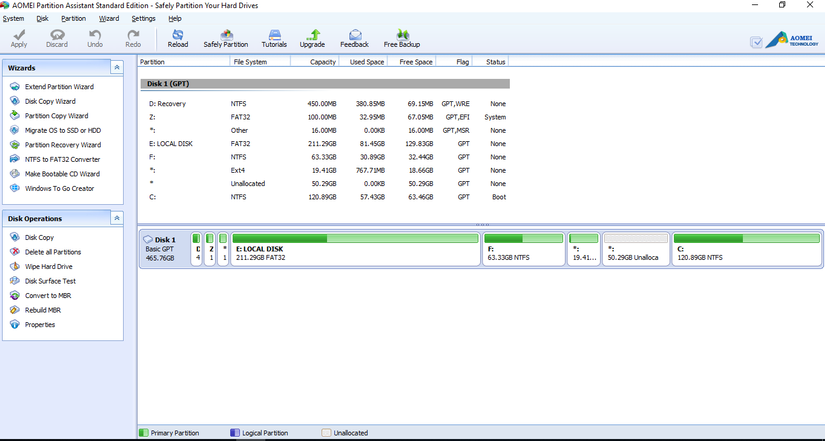Open the Partition menu

[73, 18]
